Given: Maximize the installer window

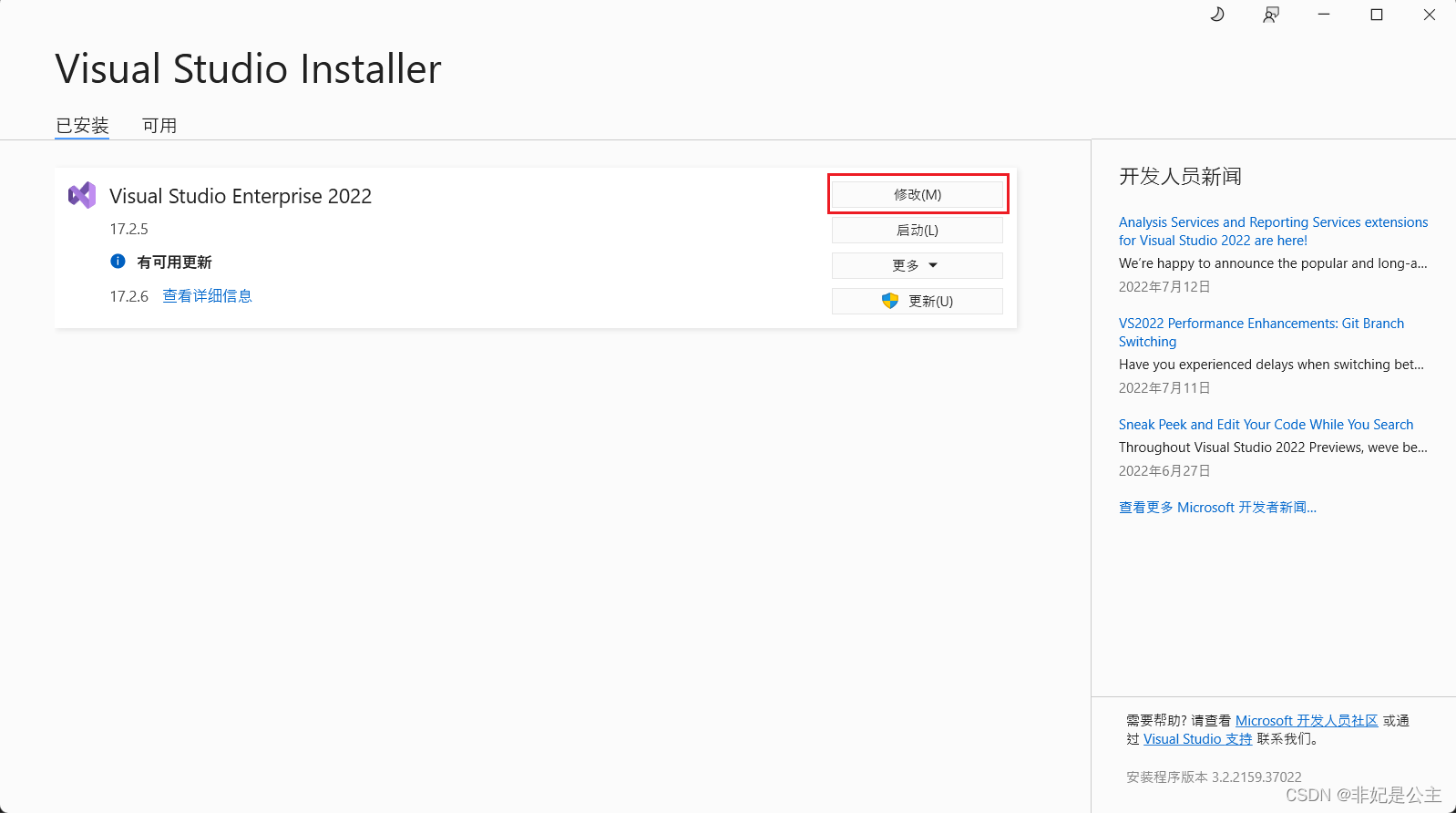Looking at the screenshot, I should click(x=1377, y=15).
